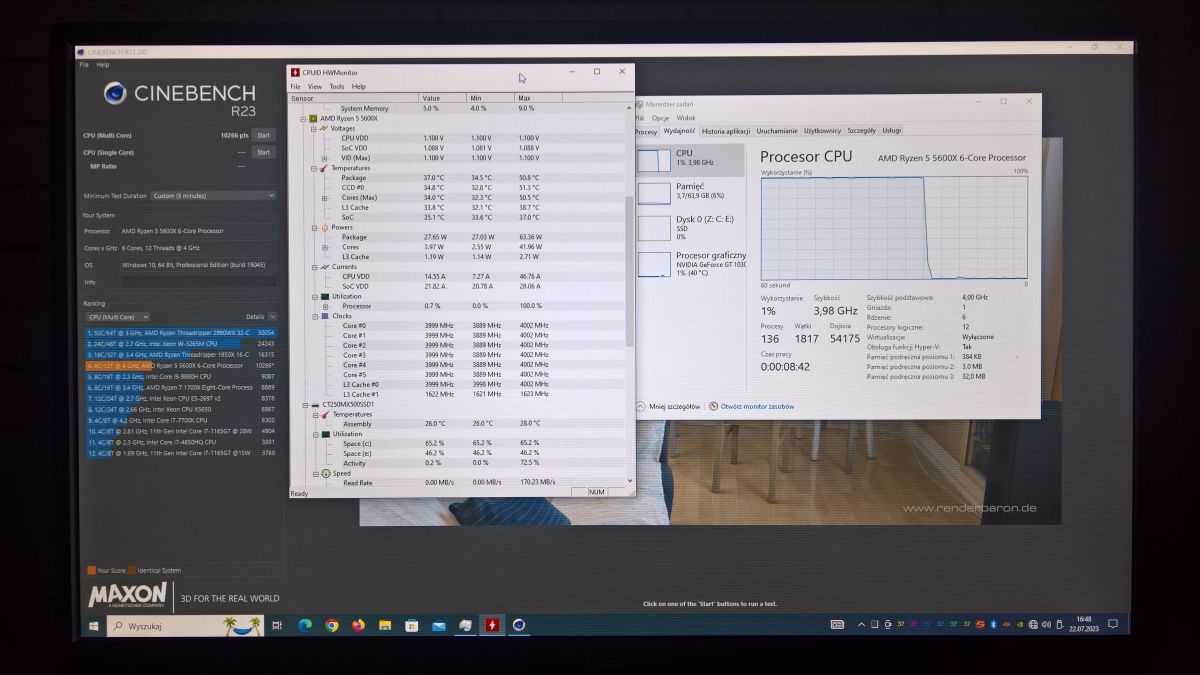The height and width of the screenshot is (675, 1200).
Task: Click the Powers flame icon in HWMonitor
Action: 323,227
